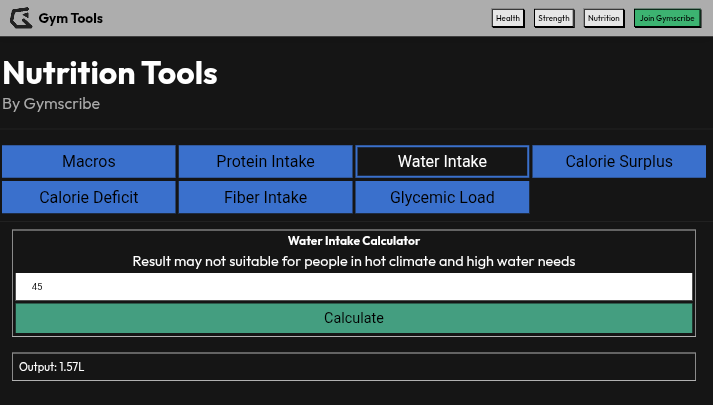Go to the Nutrition tools page

pyautogui.click(x=604, y=18)
